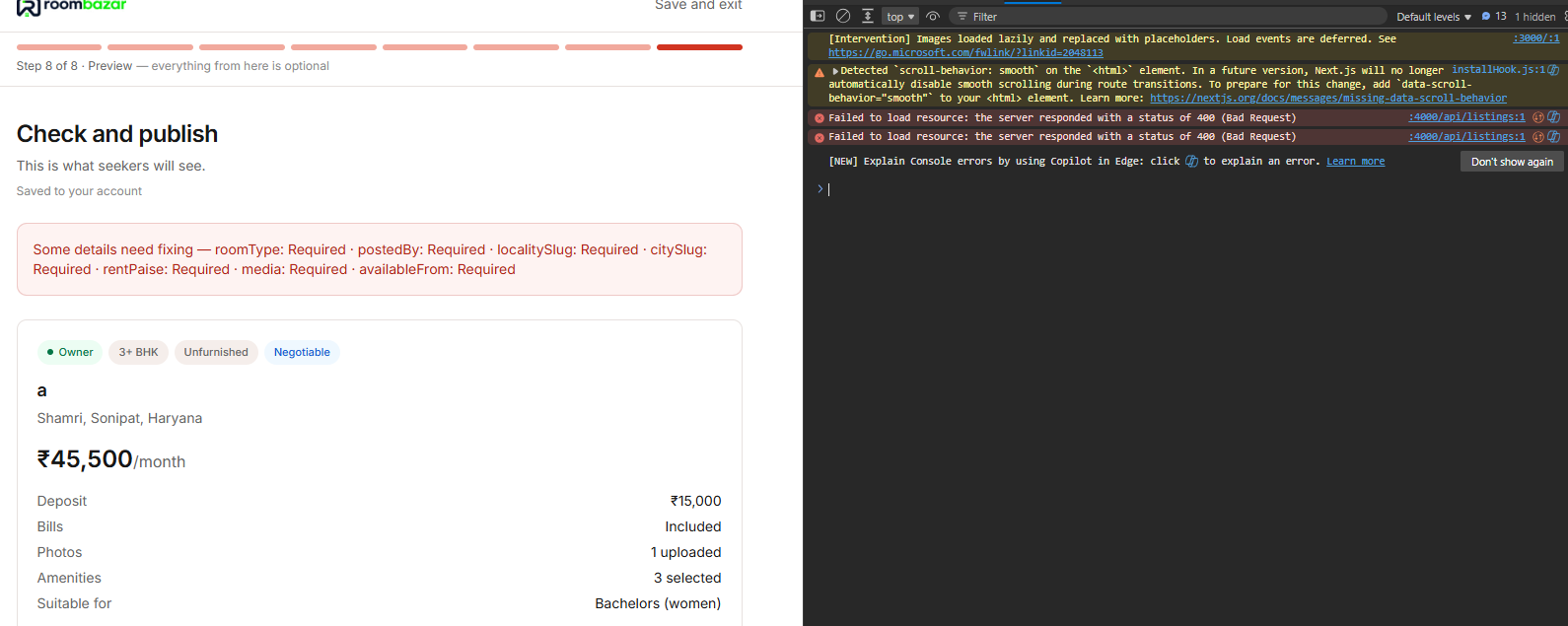This screenshot has height=626, width=1568.
Task: Click the ₹15,000 deposit value
Action: [x=695, y=501]
